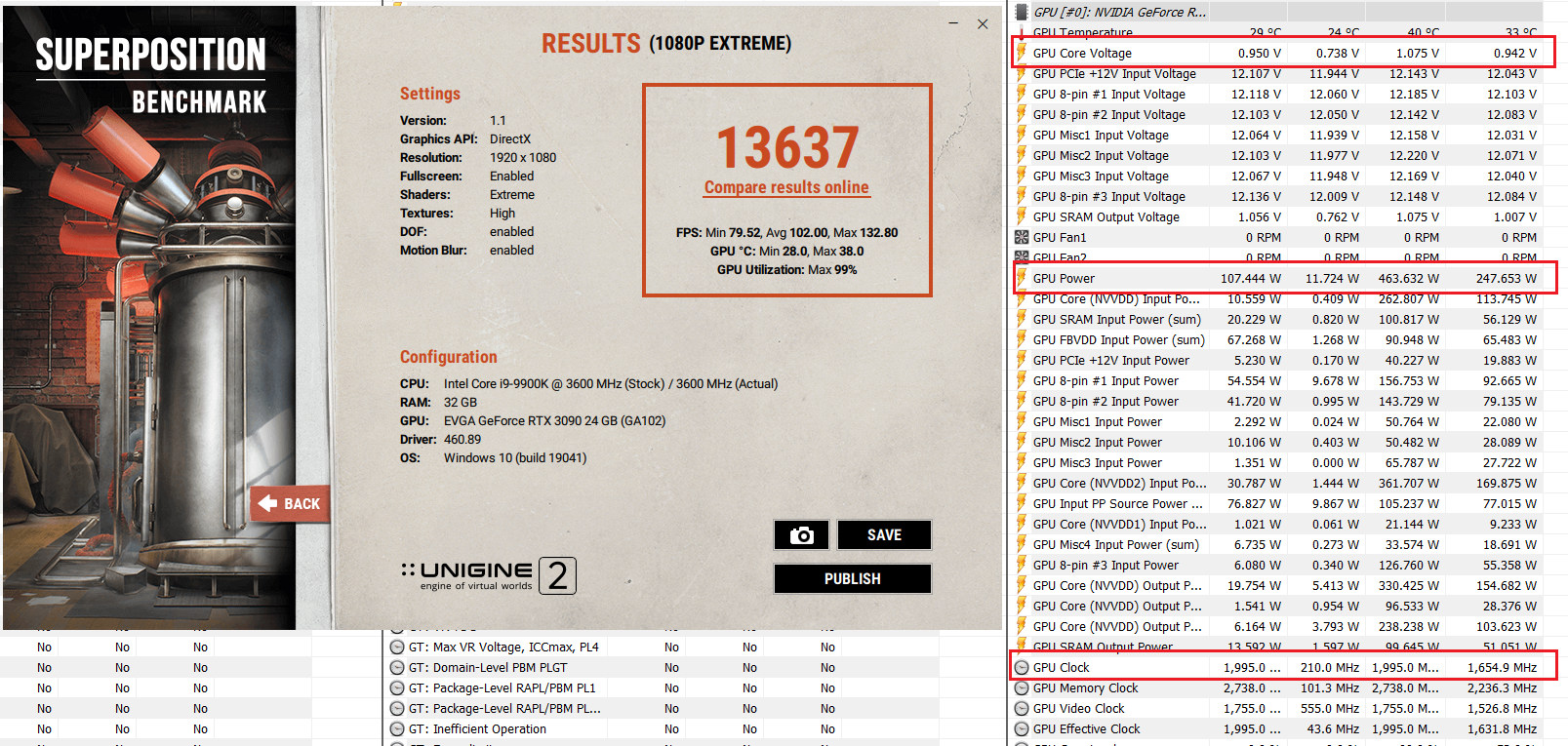Click the lightning icon beside GPU 8-pin #3 Input Power

tap(1022, 565)
